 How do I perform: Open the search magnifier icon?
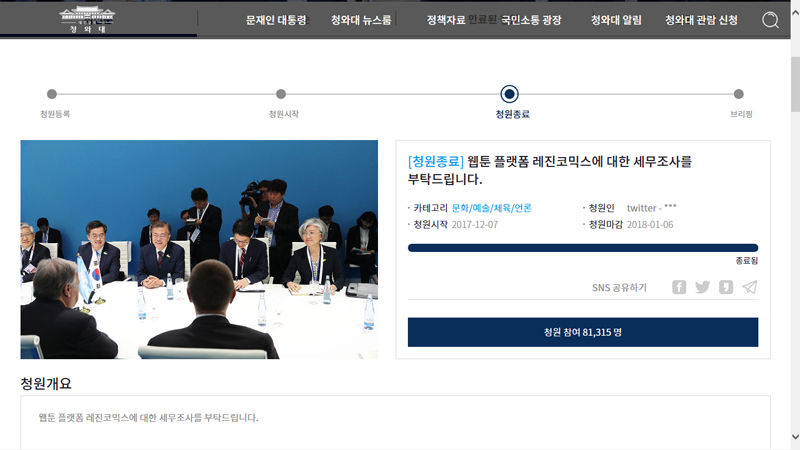tap(770, 20)
